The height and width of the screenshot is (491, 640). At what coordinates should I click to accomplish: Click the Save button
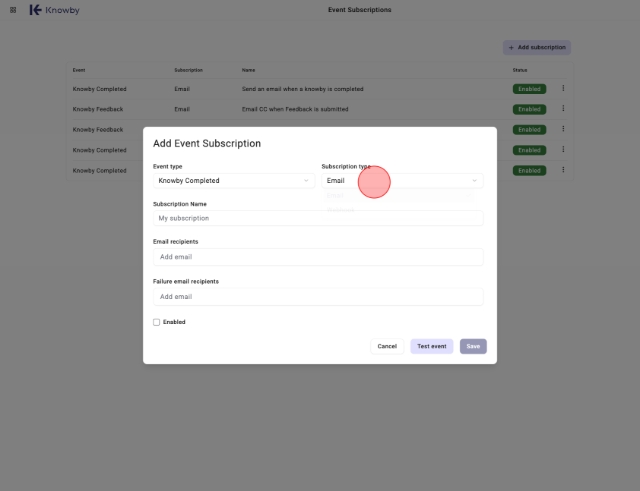pos(473,346)
